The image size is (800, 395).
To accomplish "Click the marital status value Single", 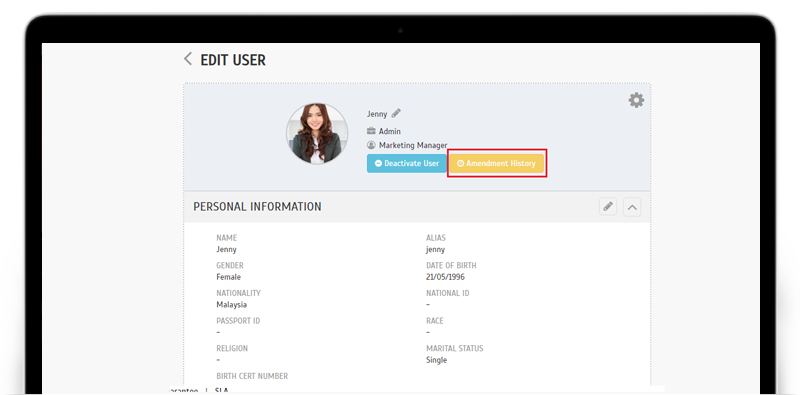I will (x=436, y=360).
